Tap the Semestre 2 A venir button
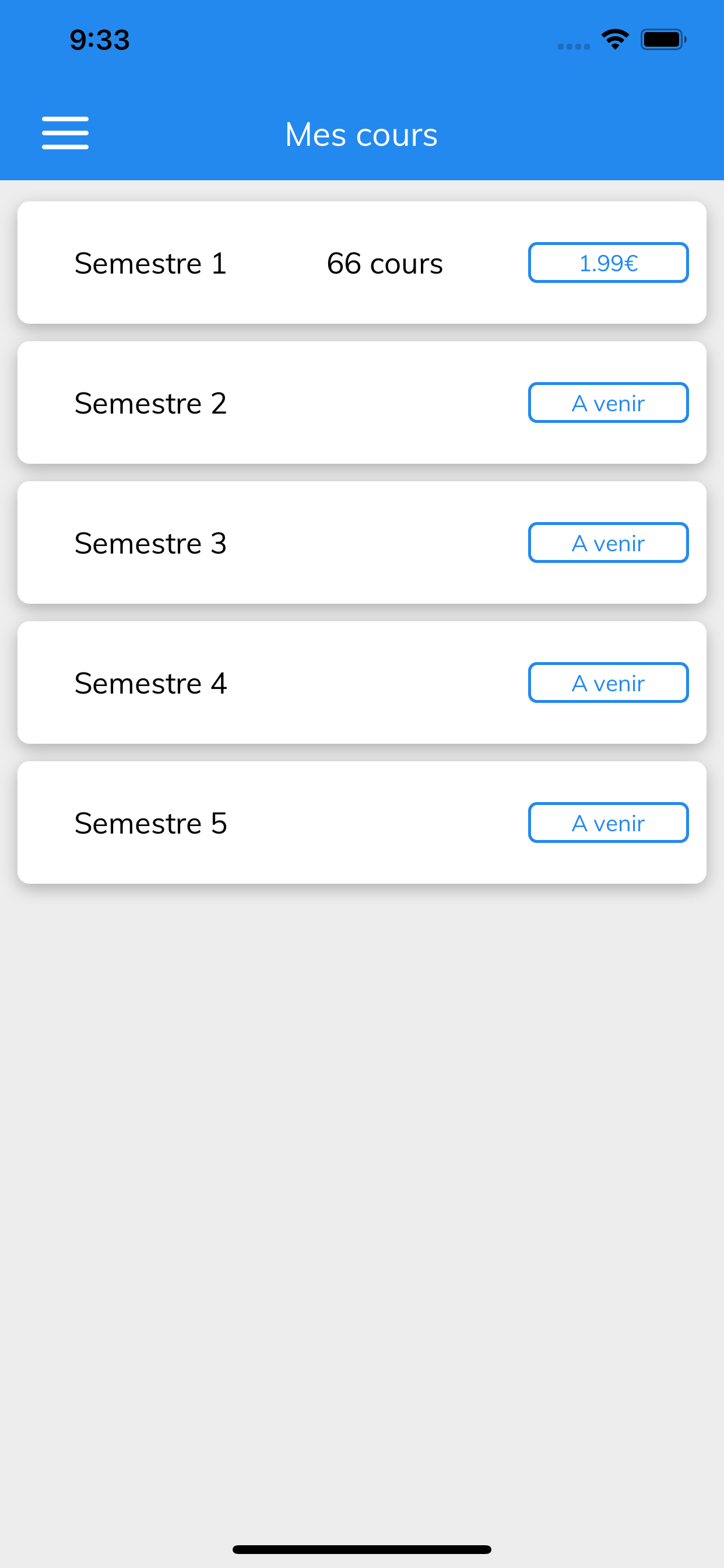Screen dimensions: 724x1568 609,402
